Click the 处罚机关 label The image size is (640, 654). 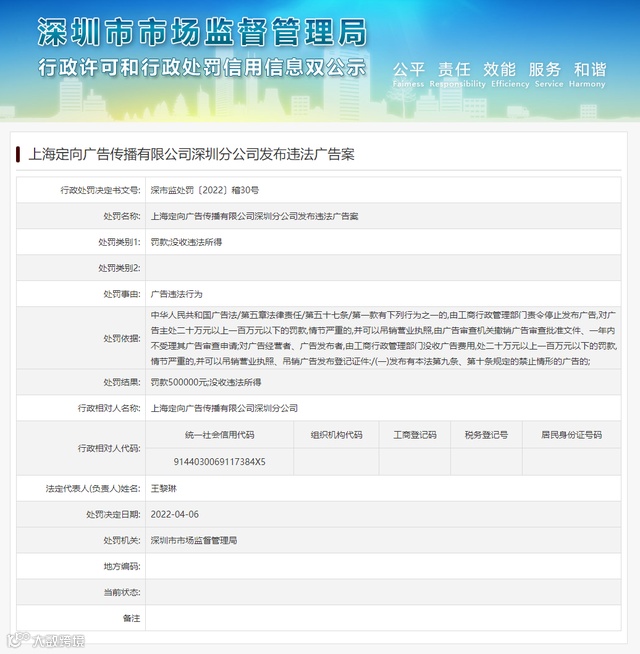point(122,541)
